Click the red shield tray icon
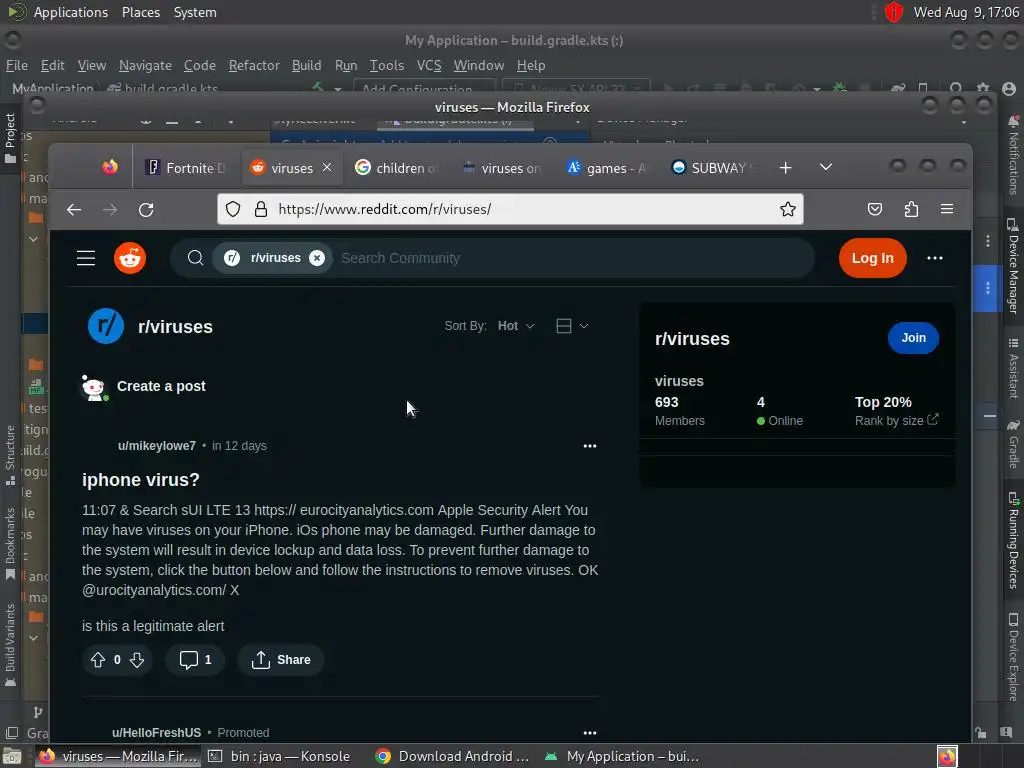 coord(893,12)
